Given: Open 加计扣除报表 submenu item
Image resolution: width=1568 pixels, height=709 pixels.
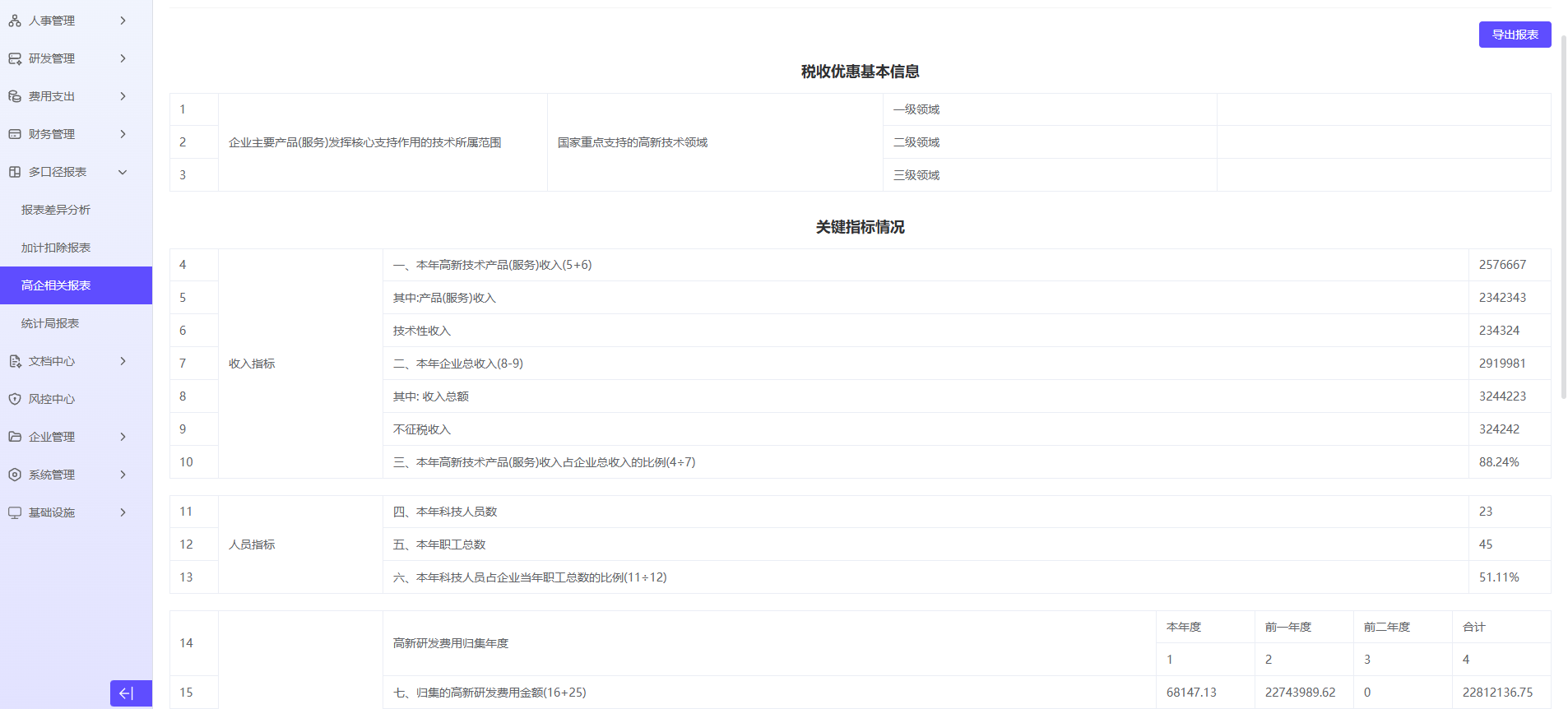Looking at the screenshot, I should click(x=76, y=248).
